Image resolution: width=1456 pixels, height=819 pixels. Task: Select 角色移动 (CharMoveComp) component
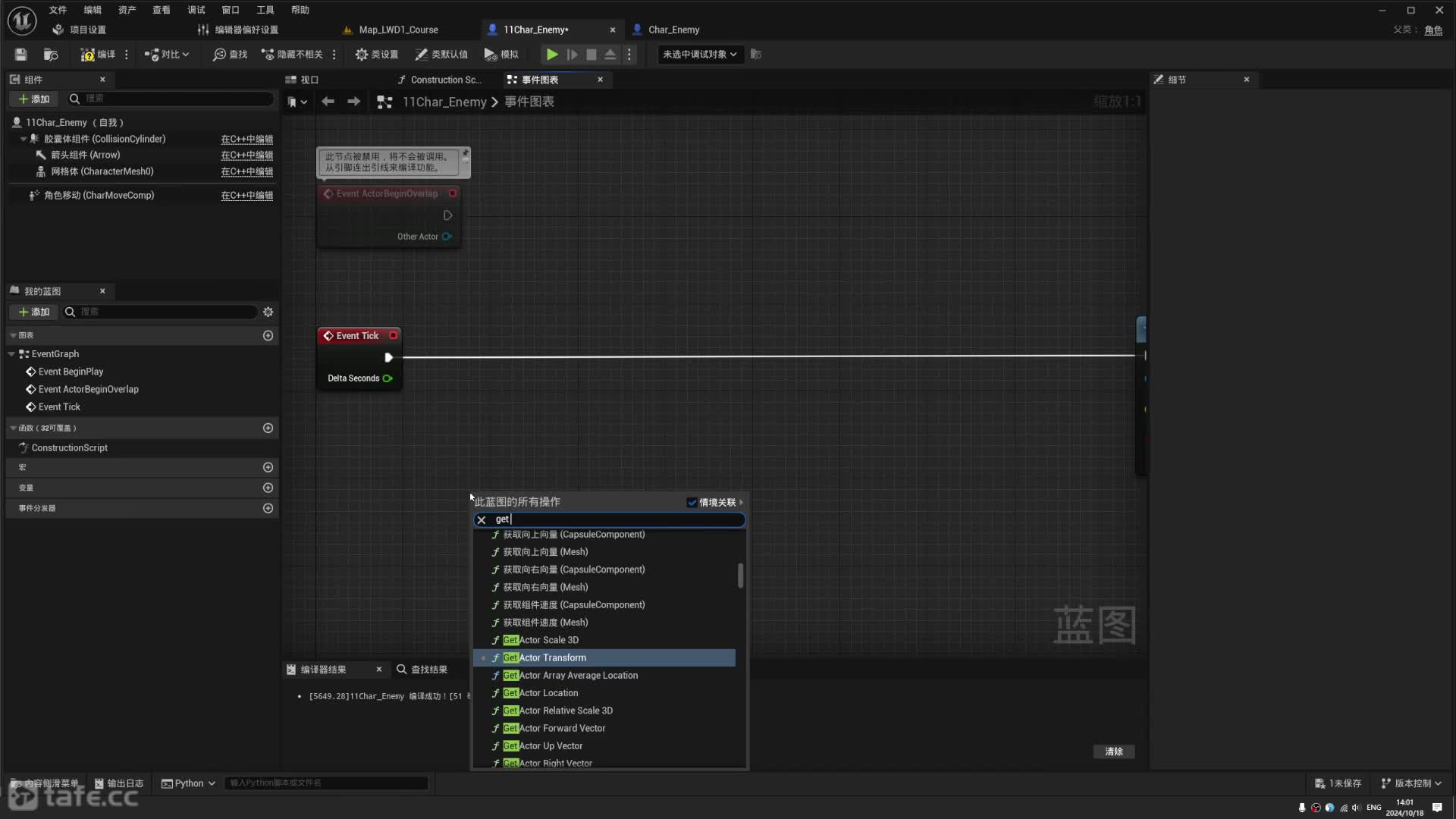99,195
